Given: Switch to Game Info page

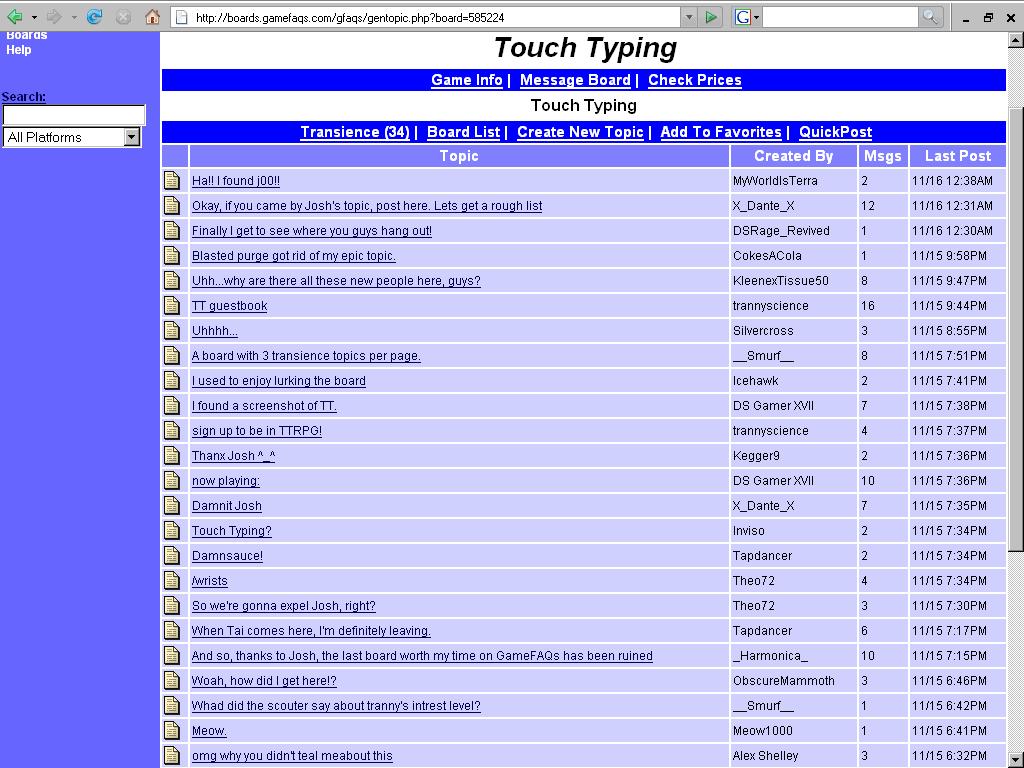Looking at the screenshot, I should 466,80.
